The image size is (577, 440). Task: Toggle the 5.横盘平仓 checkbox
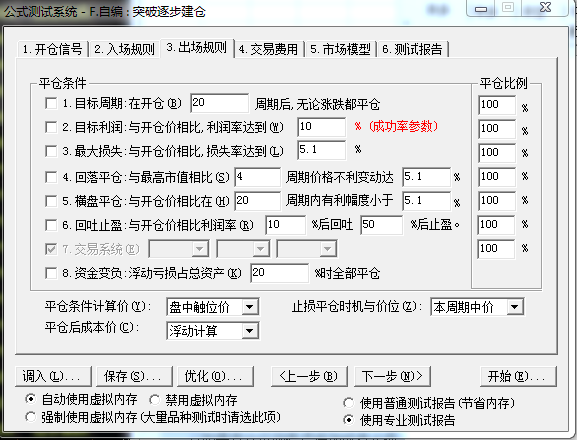[x=51, y=201]
